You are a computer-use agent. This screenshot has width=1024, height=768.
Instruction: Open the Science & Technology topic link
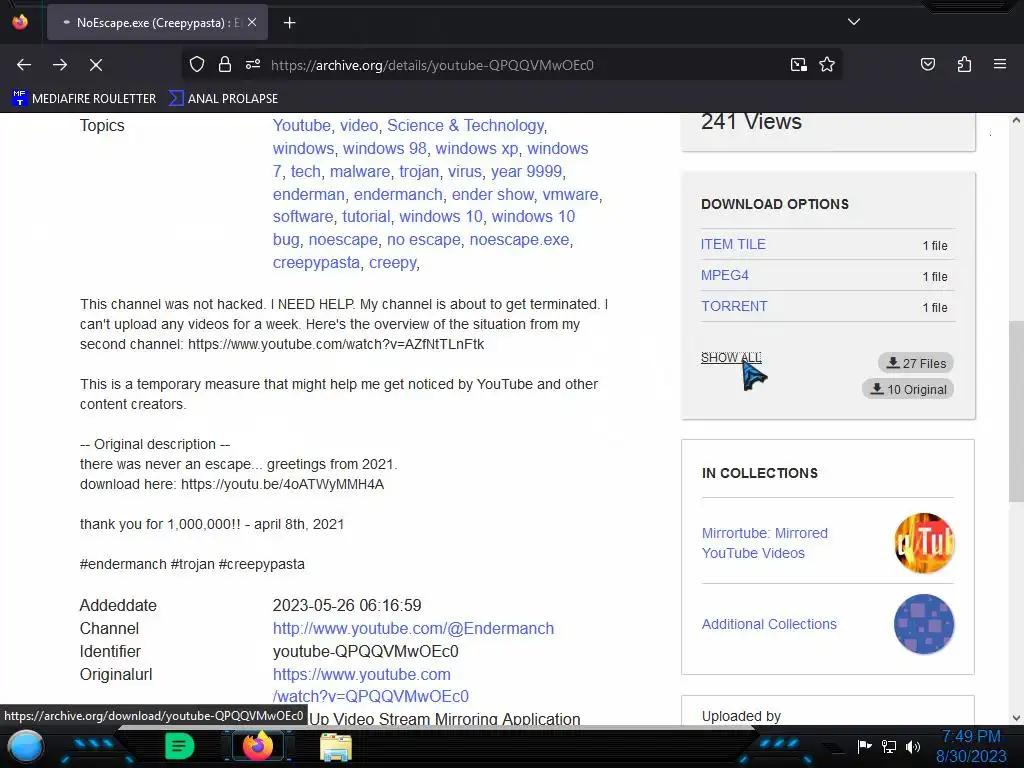pyautogui.click(x=466, y=125)
